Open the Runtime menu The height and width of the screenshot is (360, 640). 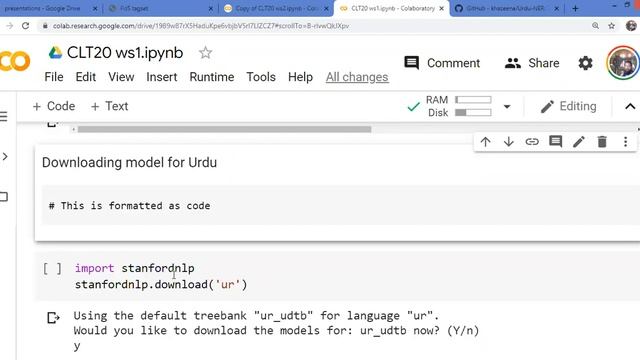pos(212,77)
